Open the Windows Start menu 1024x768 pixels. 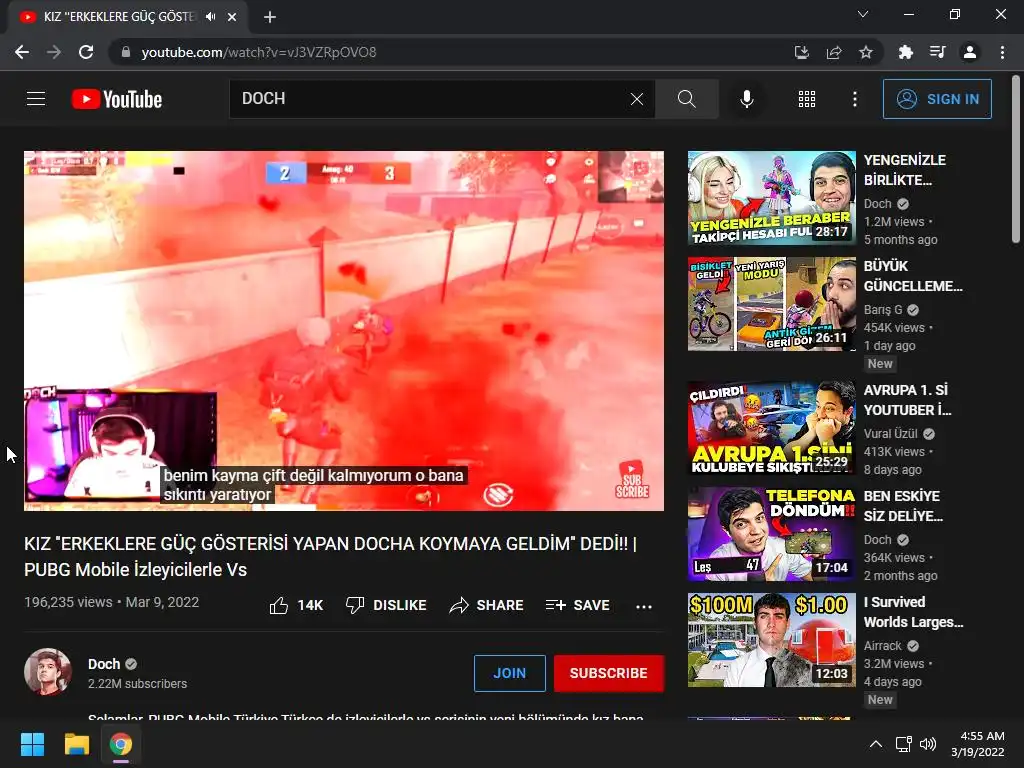32,744
